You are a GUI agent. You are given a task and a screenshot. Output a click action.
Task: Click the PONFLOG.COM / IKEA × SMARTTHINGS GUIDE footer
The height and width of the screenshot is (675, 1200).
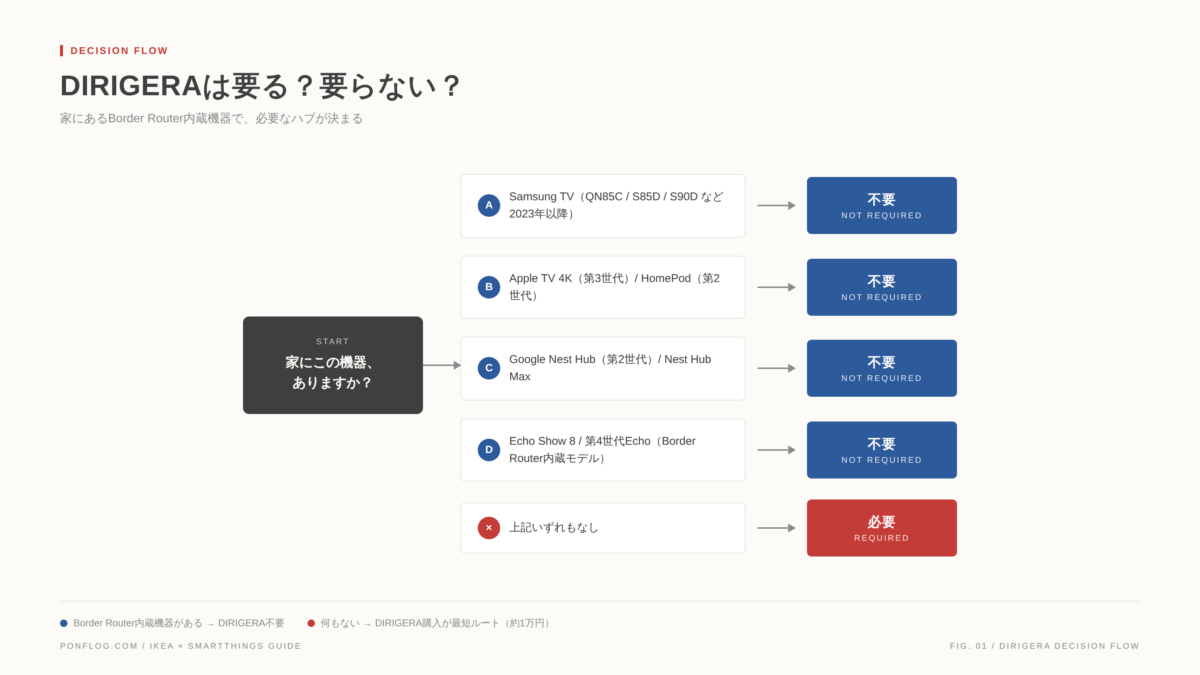[180, 646]
